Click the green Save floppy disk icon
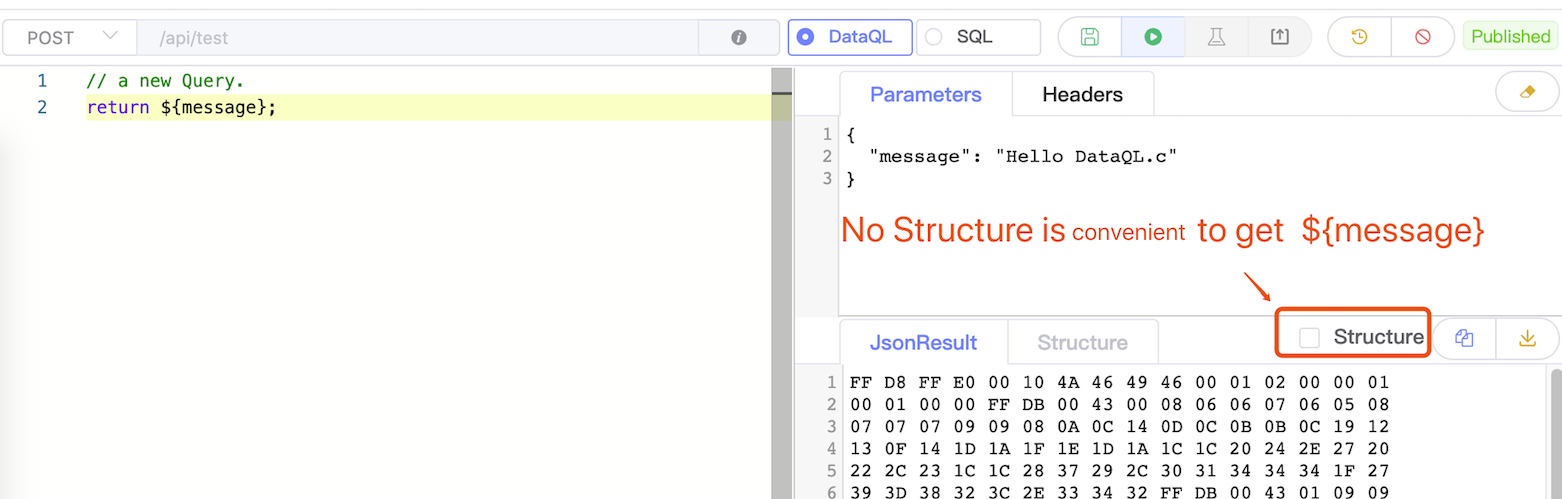Image resolution: width=1562 pixels, height=499 pixels. (1090, 37)
